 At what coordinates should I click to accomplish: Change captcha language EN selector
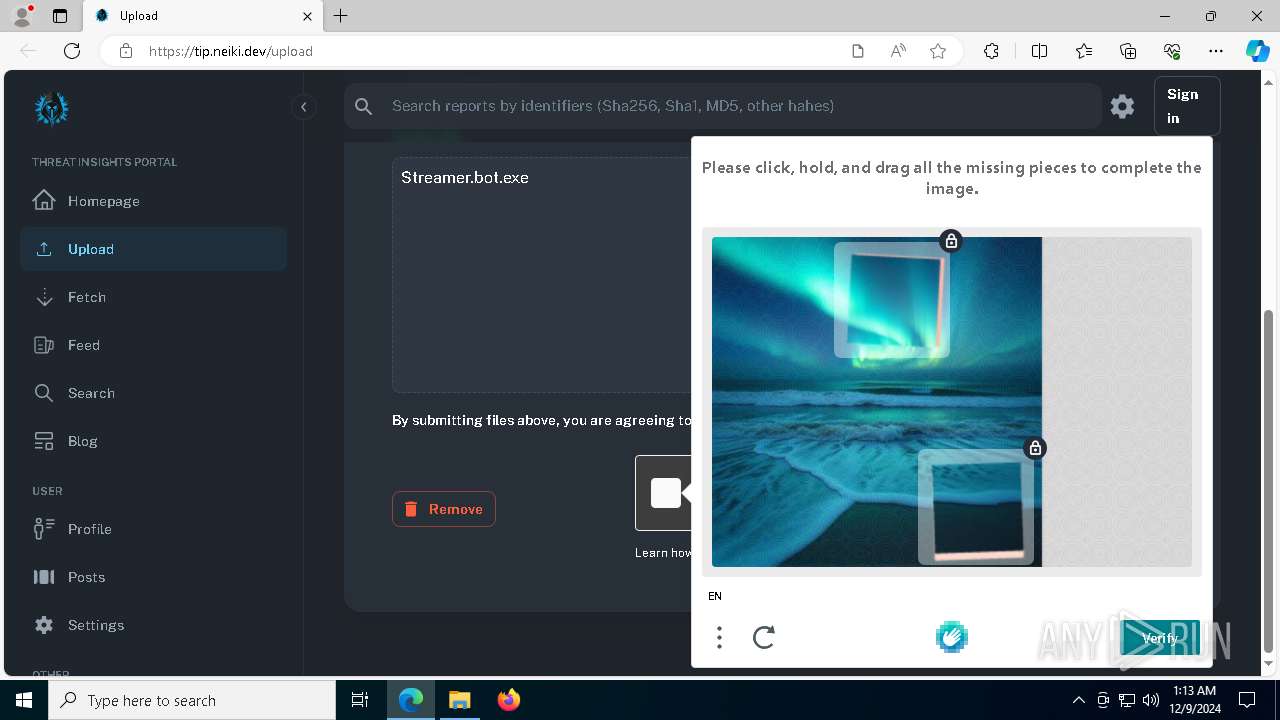[x=715, y=596]
